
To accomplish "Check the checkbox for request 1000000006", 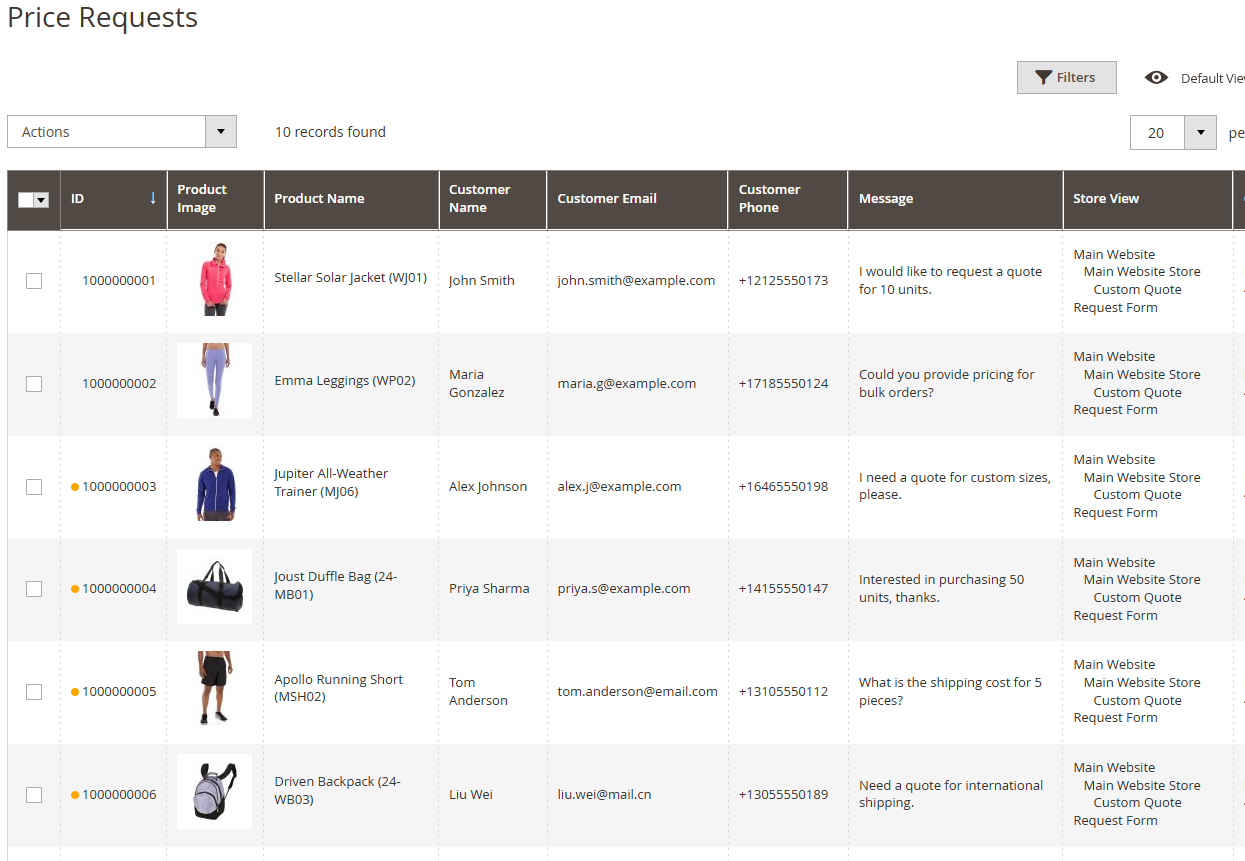I will pos(33,794).
